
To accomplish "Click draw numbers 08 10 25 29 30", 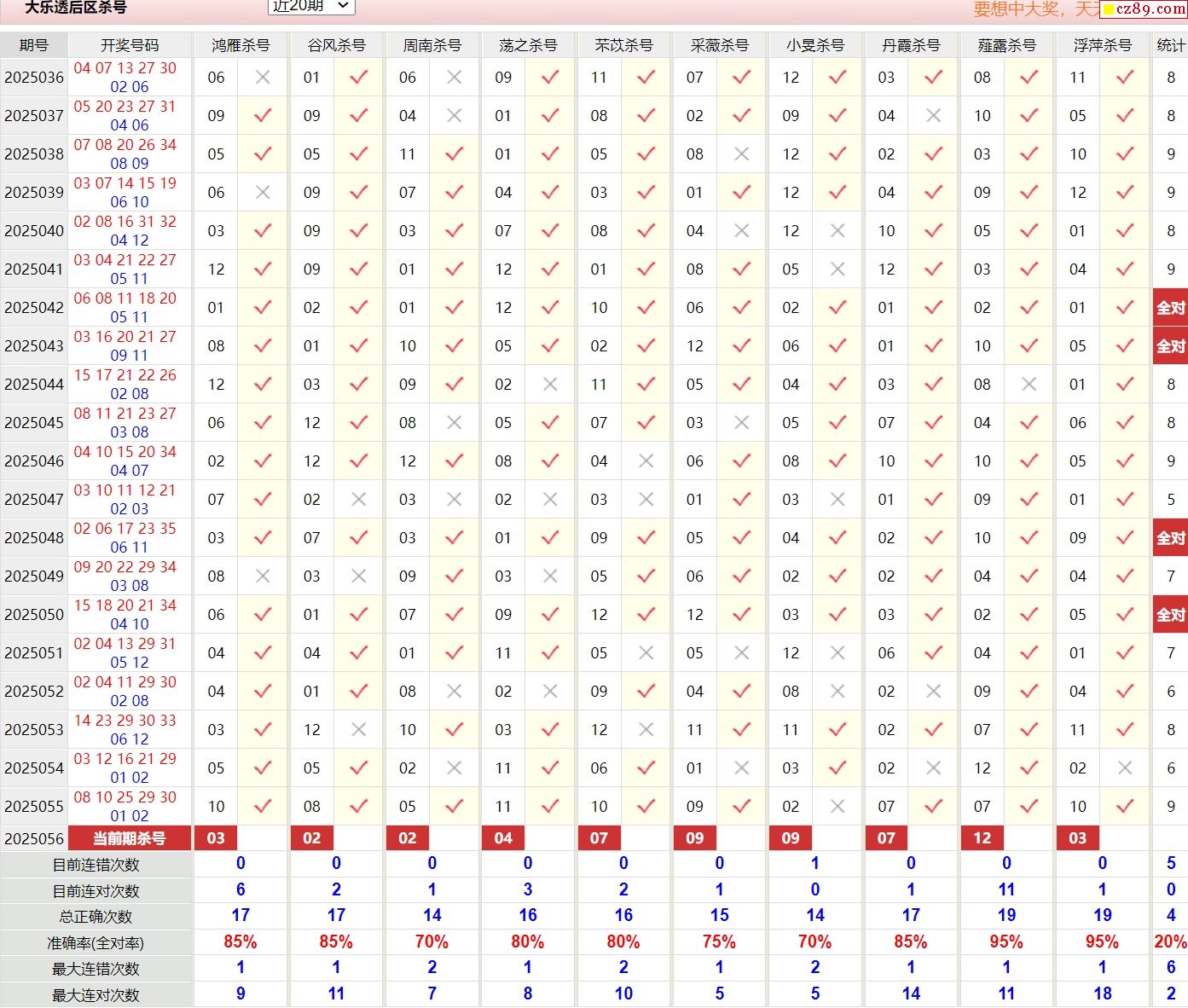I will (125, 797).
